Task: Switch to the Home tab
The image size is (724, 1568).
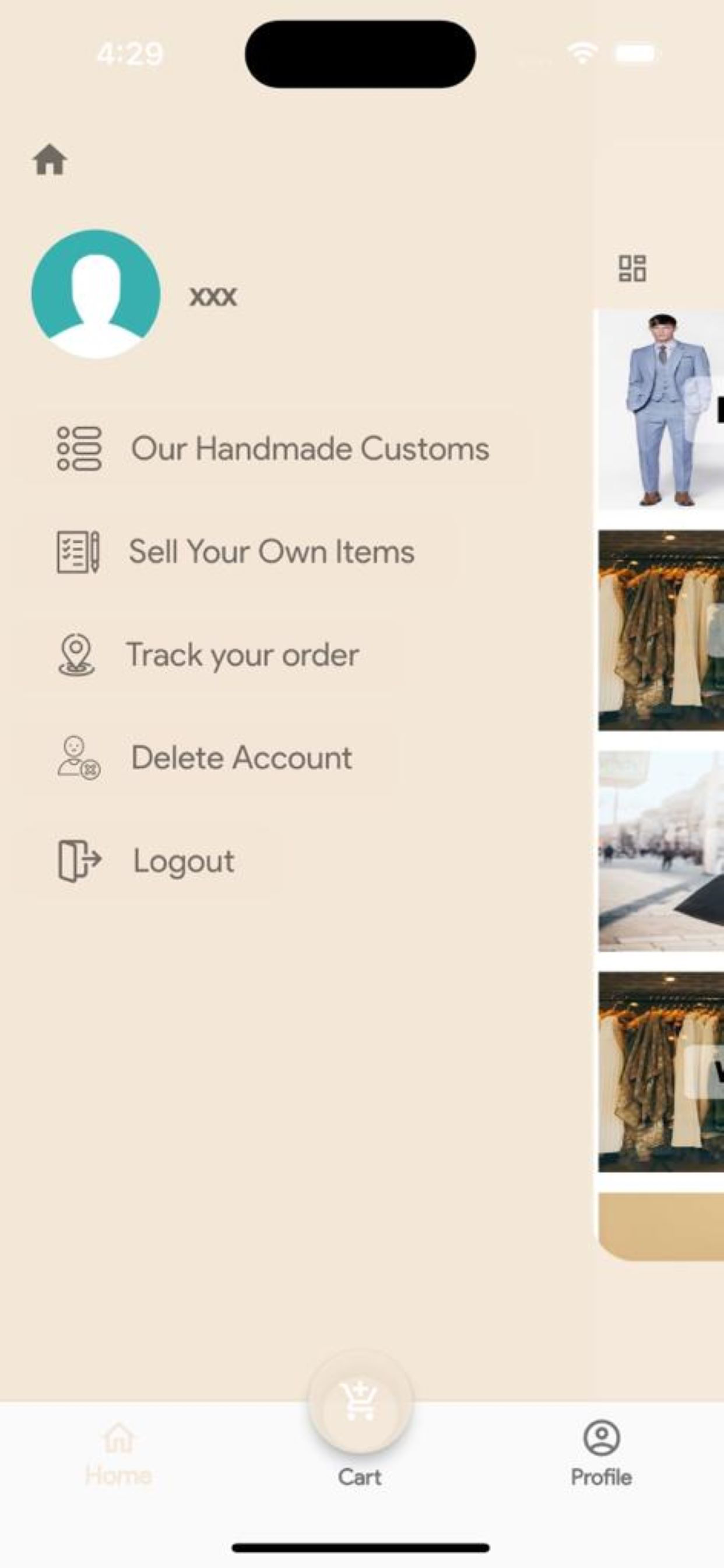Action: coord(119,1454)
